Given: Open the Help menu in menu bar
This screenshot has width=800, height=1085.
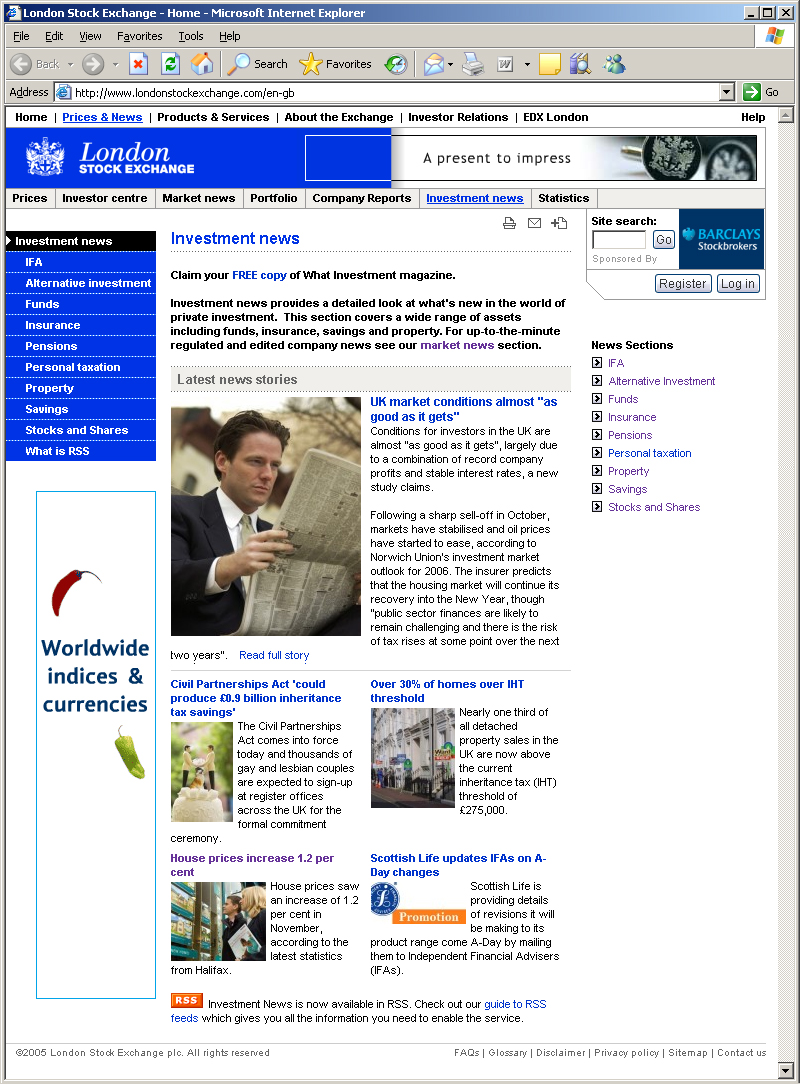Looking at the screenshot, I should pos(230,36).
